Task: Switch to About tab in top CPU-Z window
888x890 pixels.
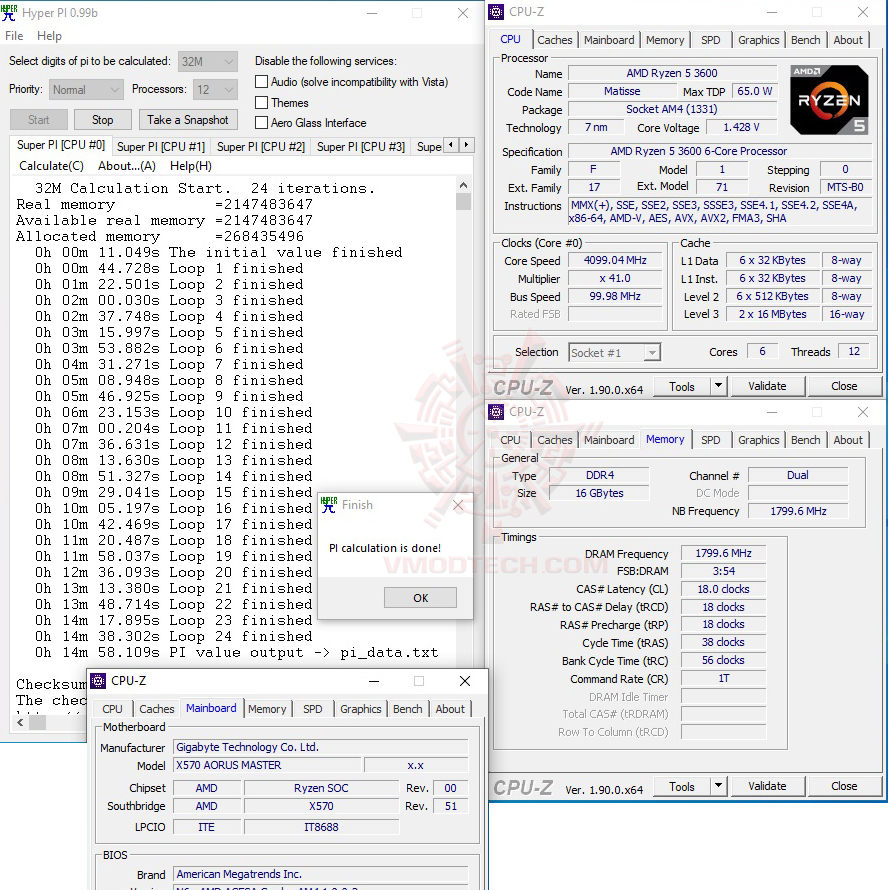Action: coord(848,40)
